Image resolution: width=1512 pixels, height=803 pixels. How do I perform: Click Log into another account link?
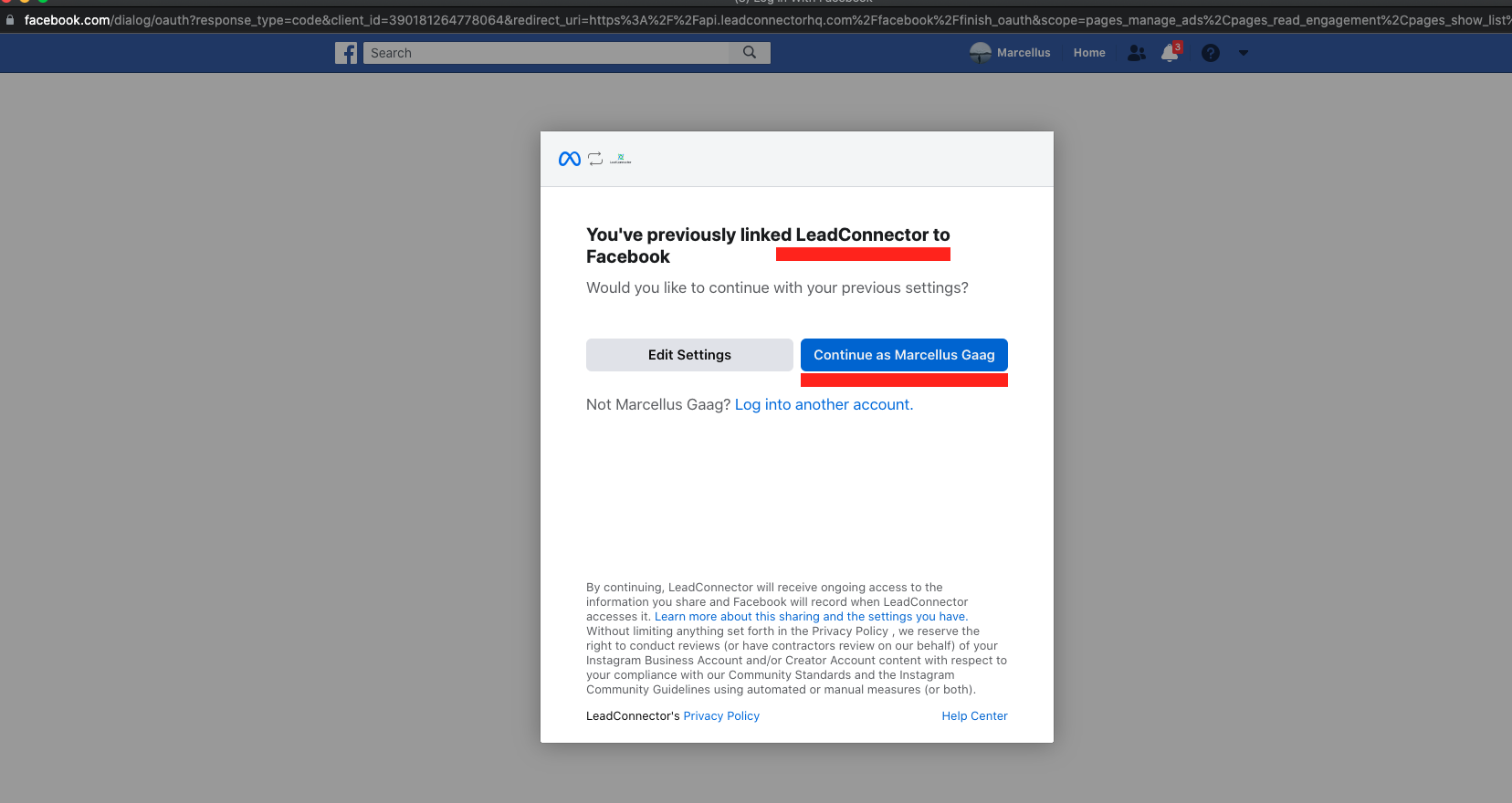tap(824, 404)
